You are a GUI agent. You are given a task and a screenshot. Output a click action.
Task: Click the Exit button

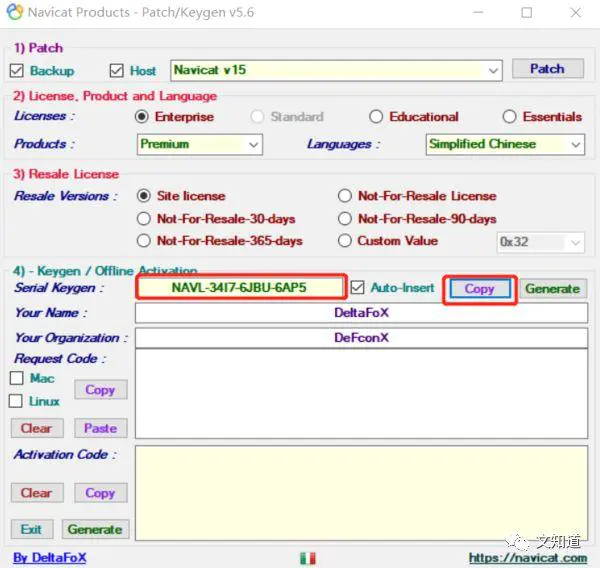[x=32, y=529]
